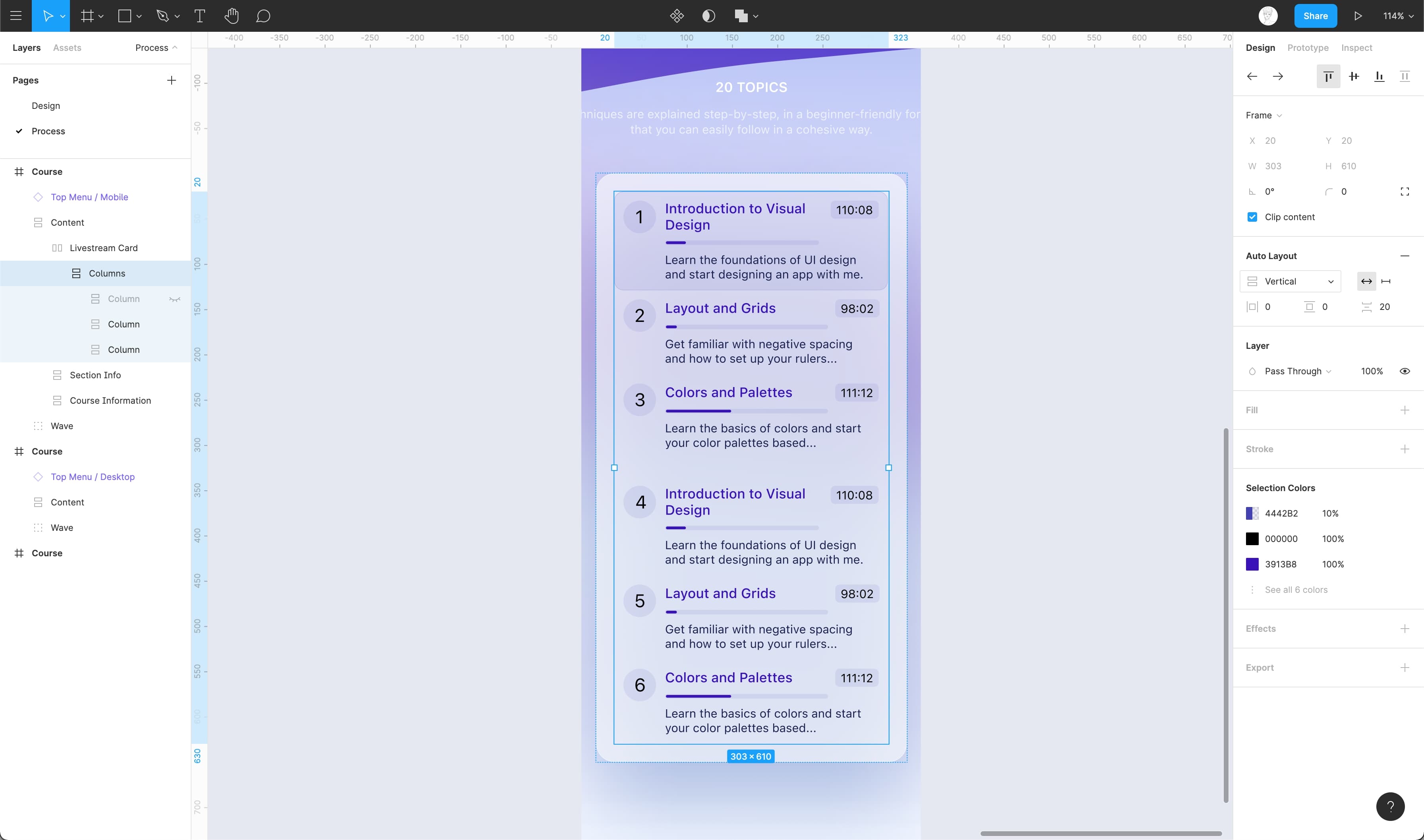Screen dimensions: 1424x840
Task: Unhide the hidden Column layer
Action: 175,299
